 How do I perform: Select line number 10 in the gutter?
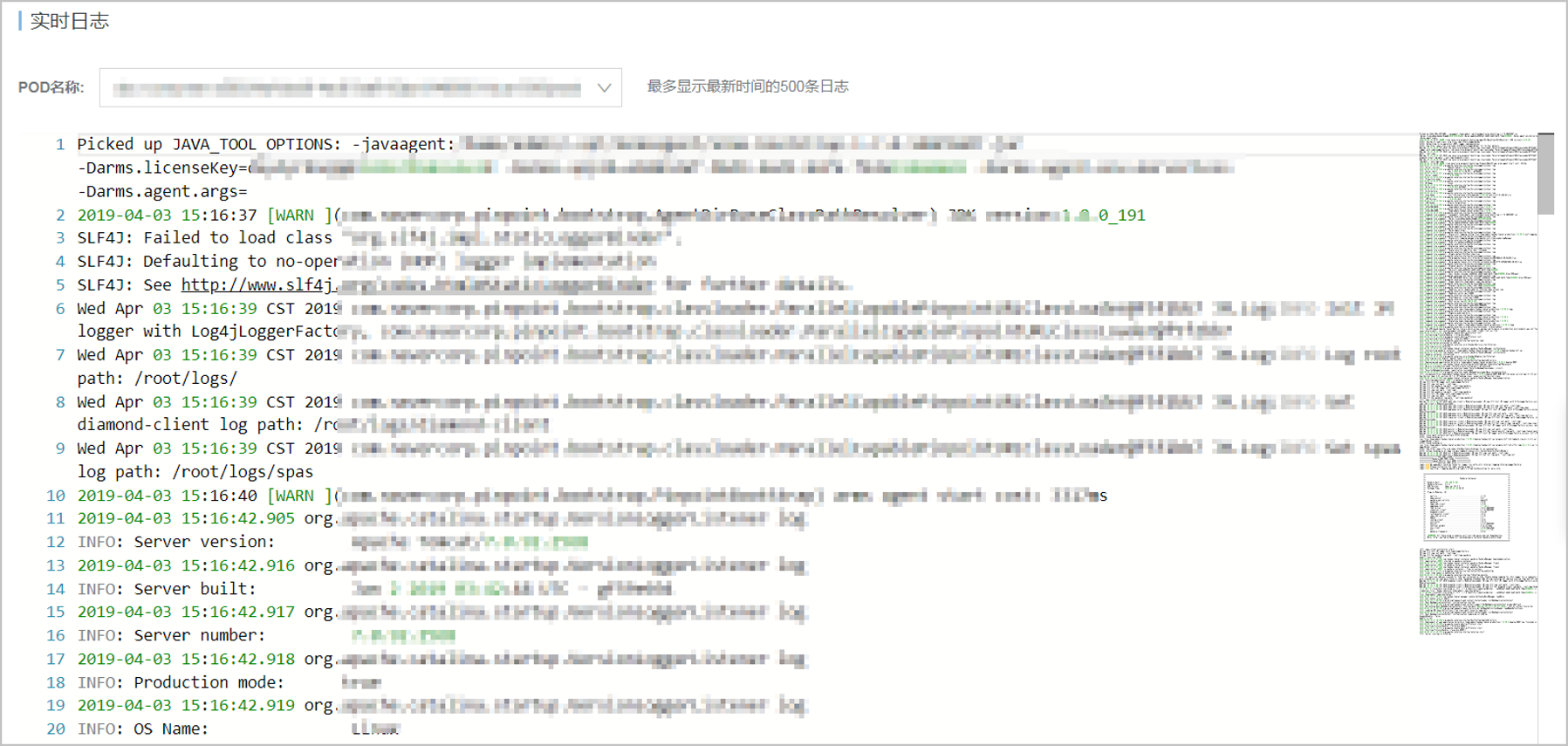coord(56,496)
